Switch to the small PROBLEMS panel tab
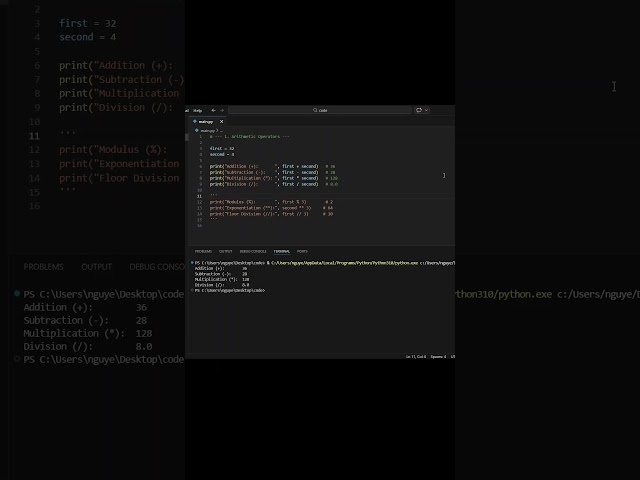640x480 pixels. [x=203, y=251]
